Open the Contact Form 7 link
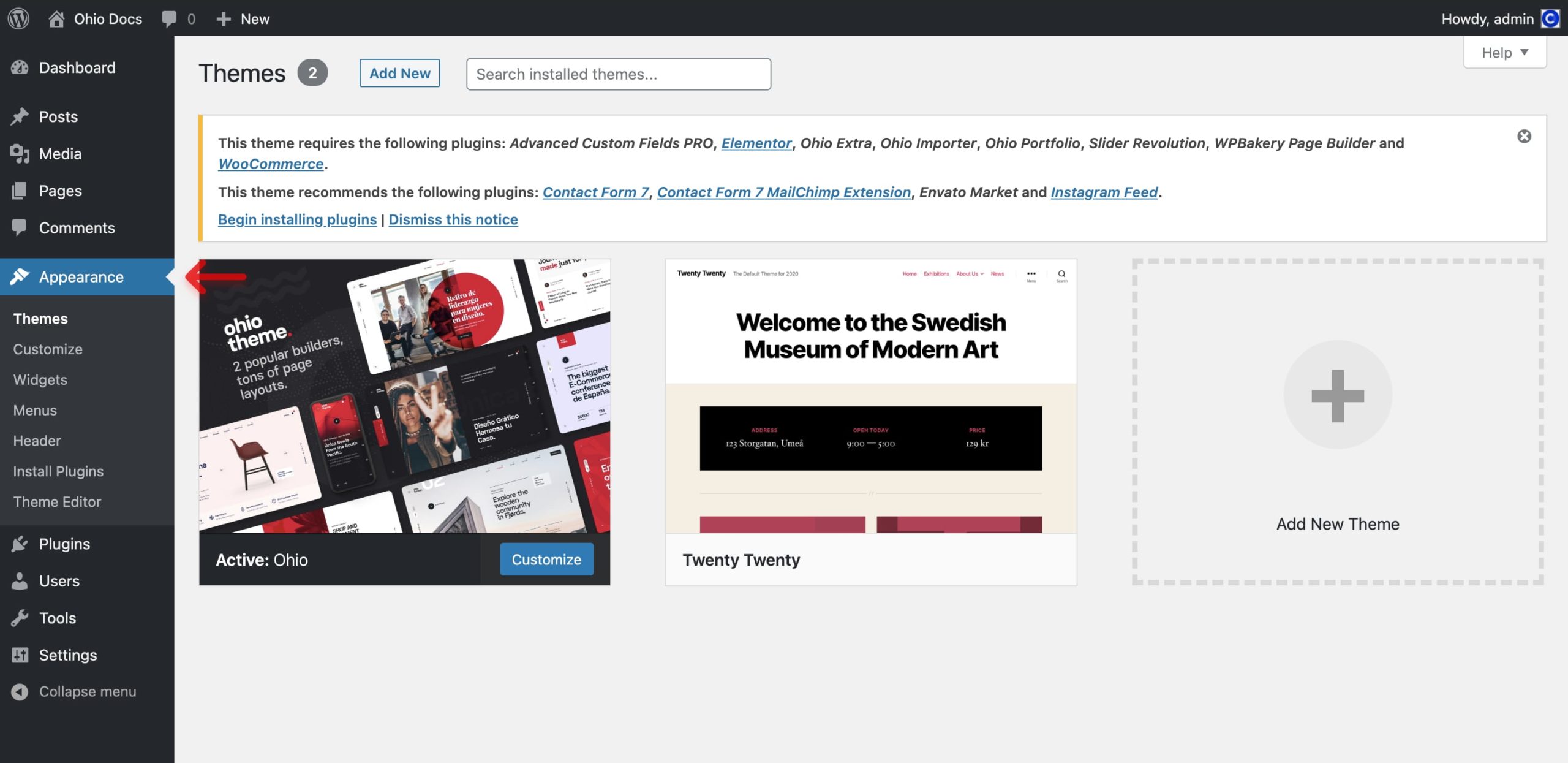The image size is (1568, 763). 595,192
